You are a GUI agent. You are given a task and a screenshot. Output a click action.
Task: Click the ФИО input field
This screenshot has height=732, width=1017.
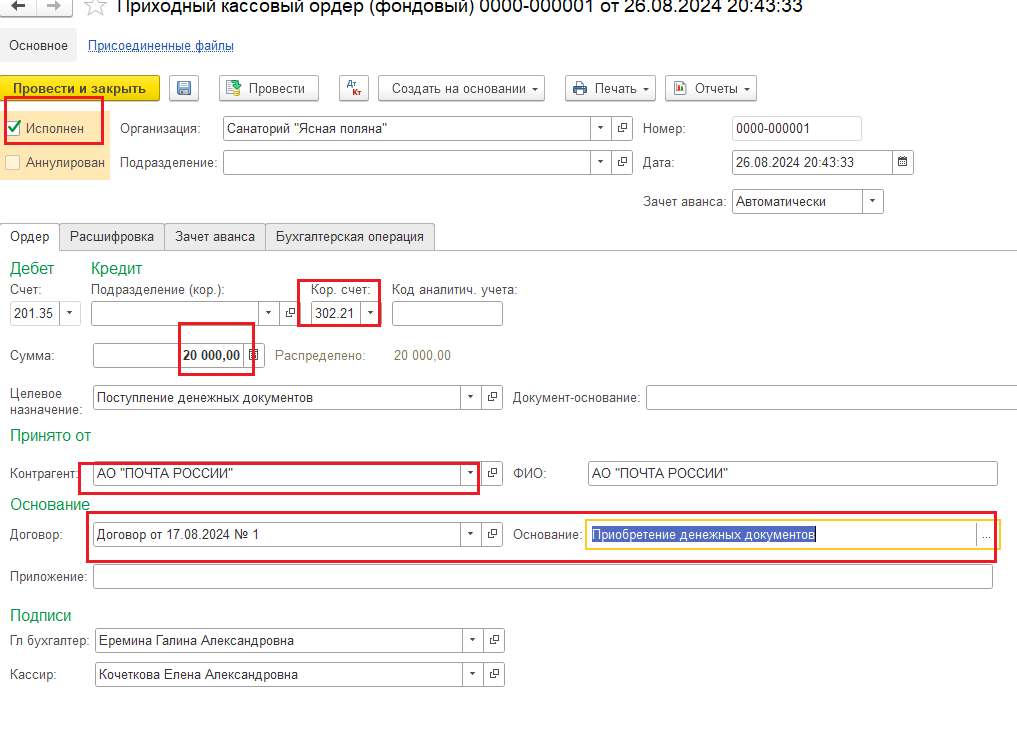pyautogui.click(x=793, y=473)
